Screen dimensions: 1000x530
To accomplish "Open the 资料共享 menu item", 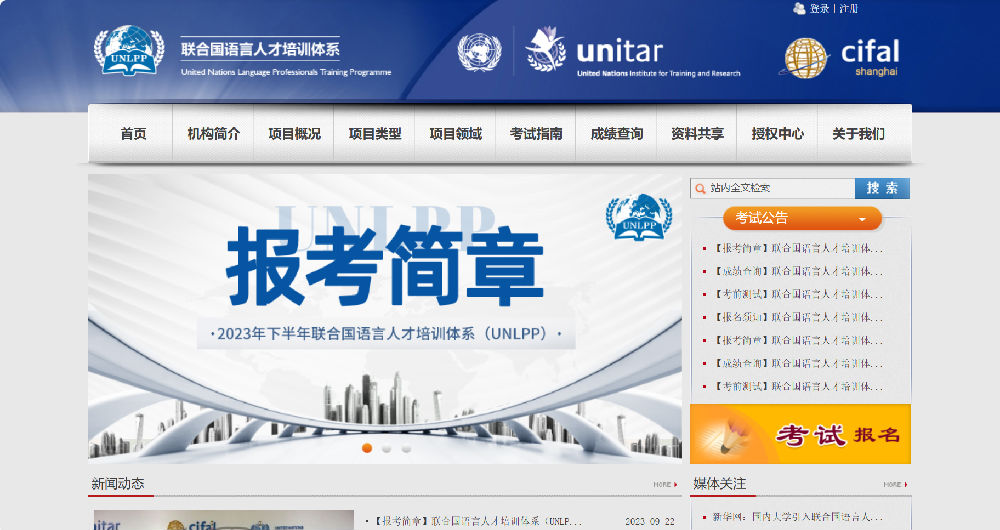I will point(697,134).
